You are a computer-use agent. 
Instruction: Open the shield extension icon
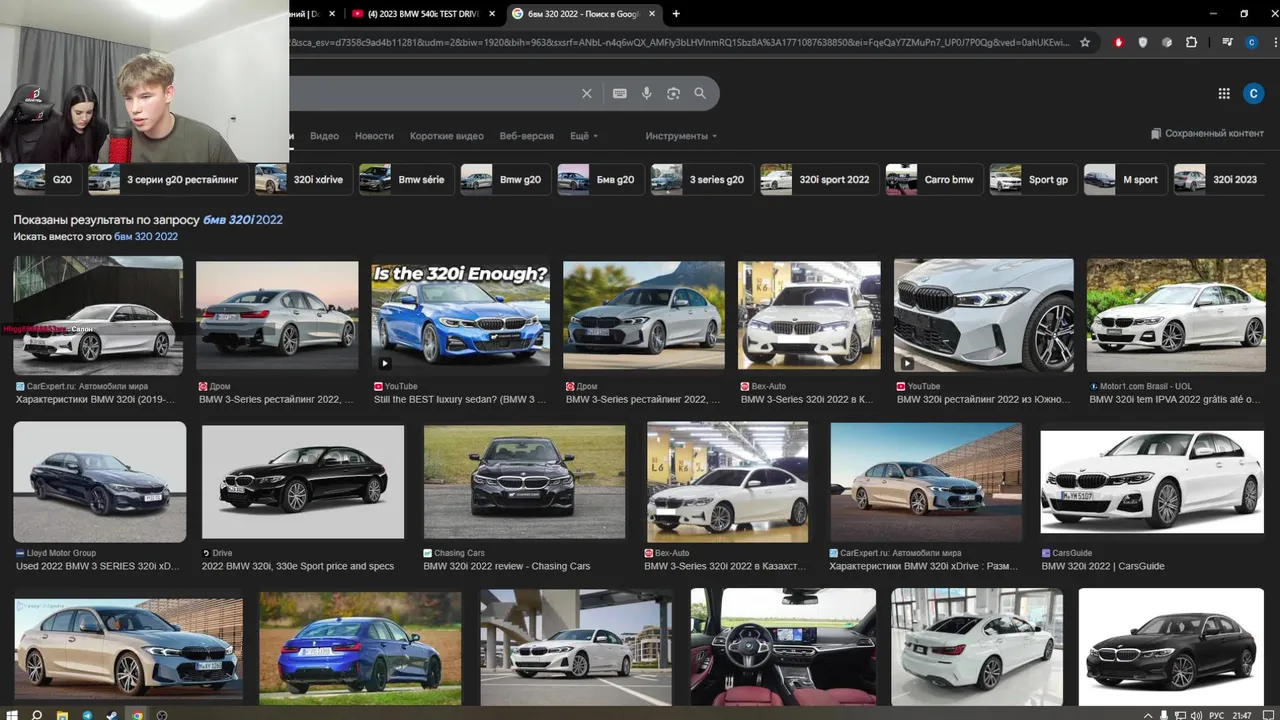[1143, 42]
